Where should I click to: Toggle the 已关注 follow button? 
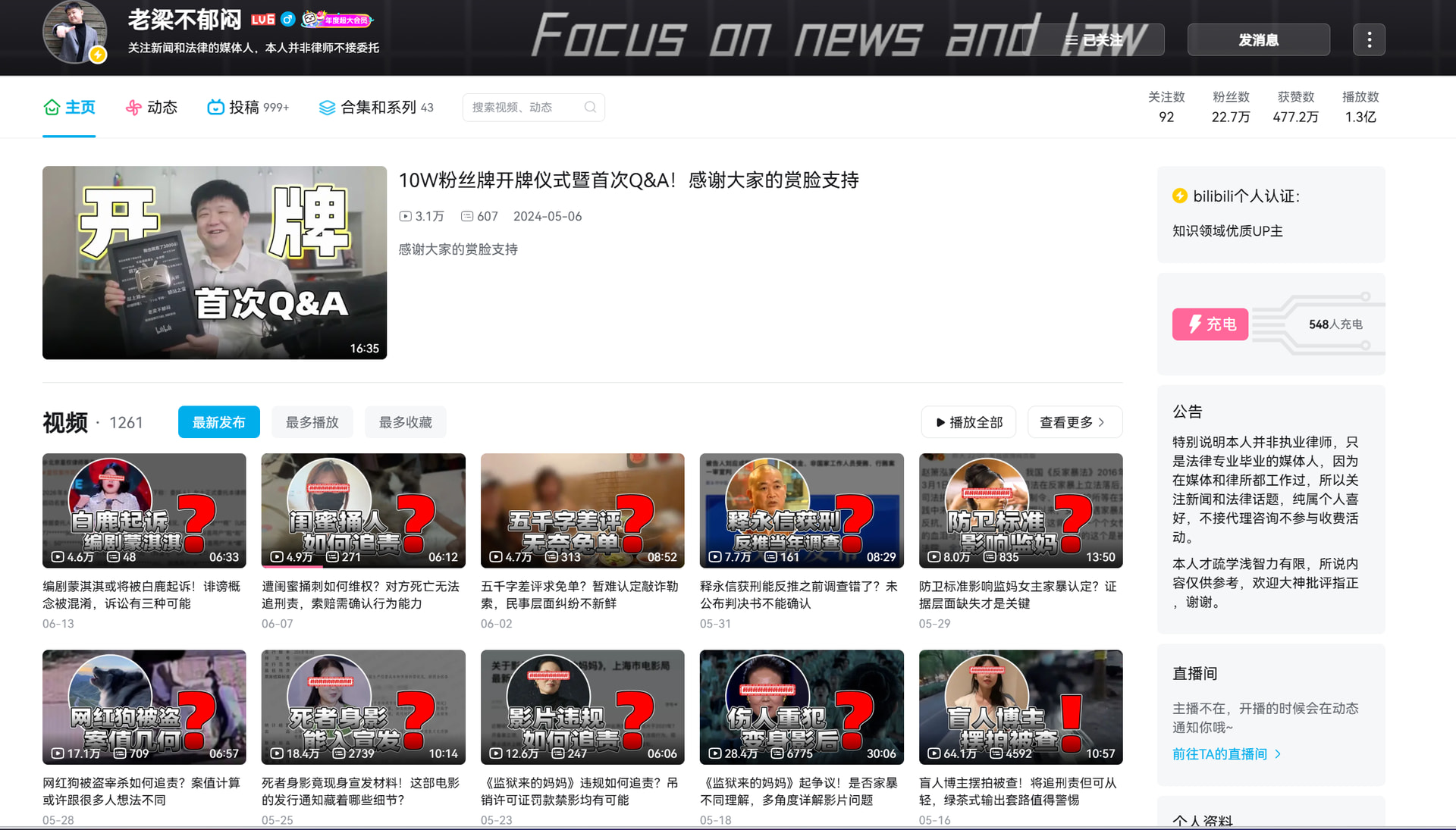(1094, 39)
